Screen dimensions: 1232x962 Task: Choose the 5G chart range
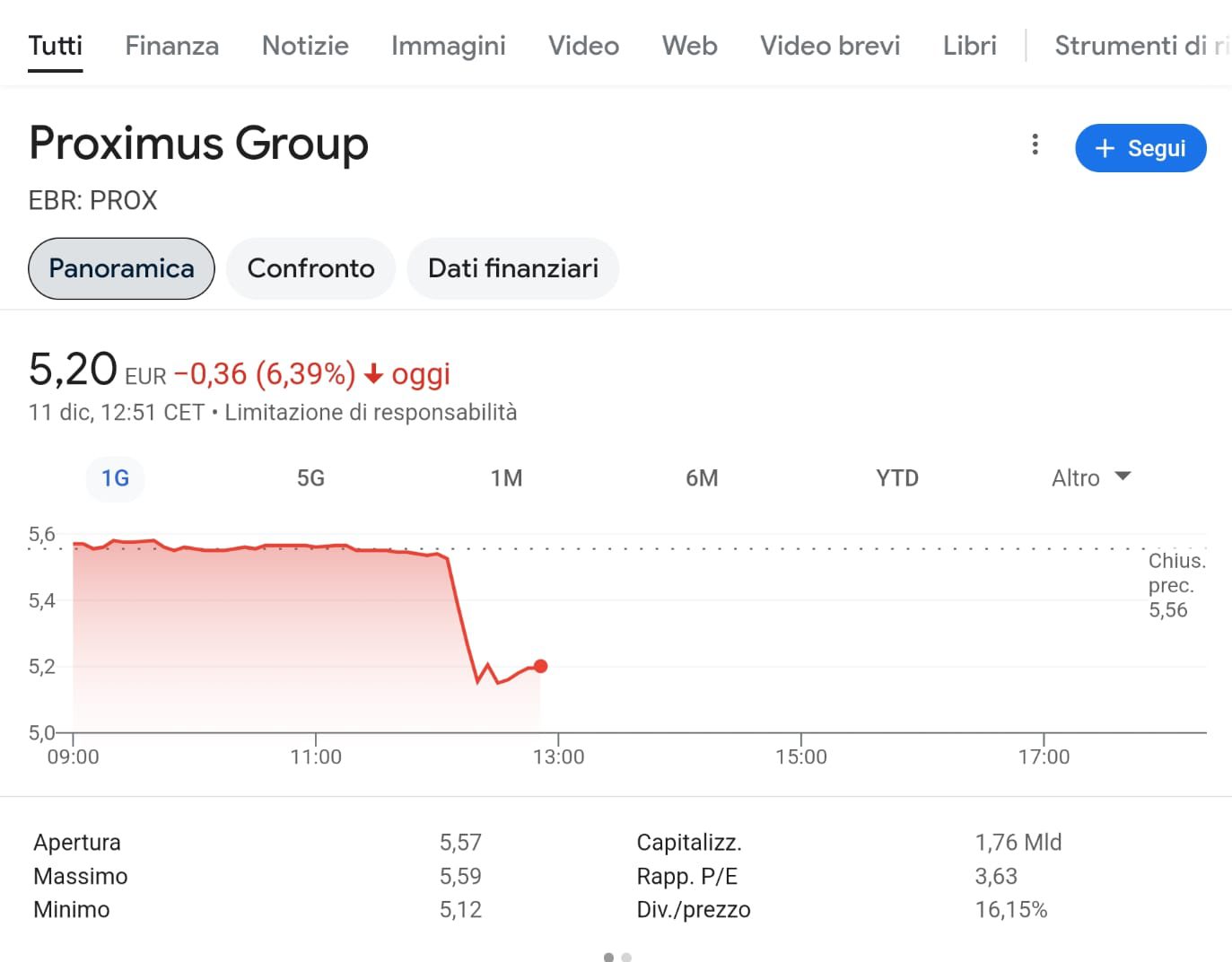coord(310,477)
